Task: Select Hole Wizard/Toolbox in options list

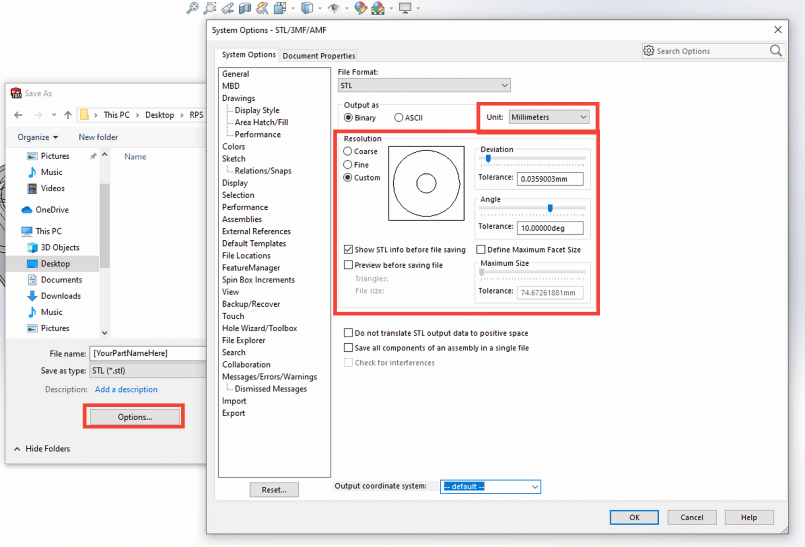Action: (x=259, y=328)
